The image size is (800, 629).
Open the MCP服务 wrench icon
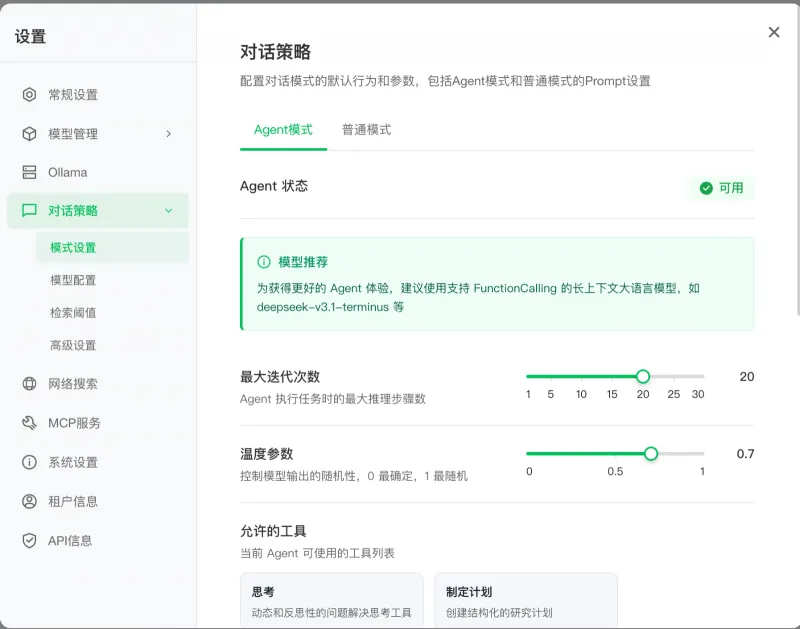click(30, 423)
